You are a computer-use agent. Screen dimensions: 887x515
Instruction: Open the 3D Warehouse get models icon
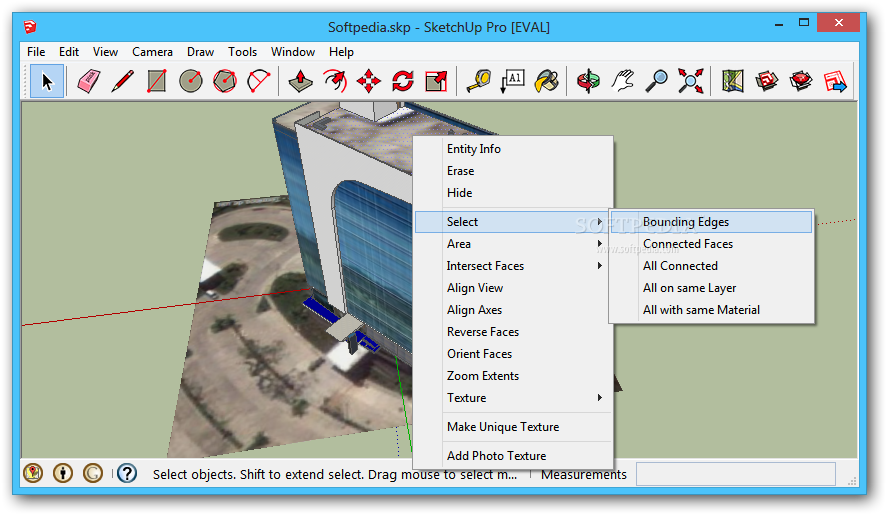(767, 81)
